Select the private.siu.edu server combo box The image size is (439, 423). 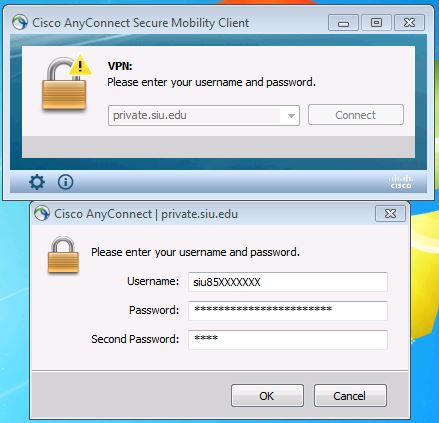(x=204, y=116)
